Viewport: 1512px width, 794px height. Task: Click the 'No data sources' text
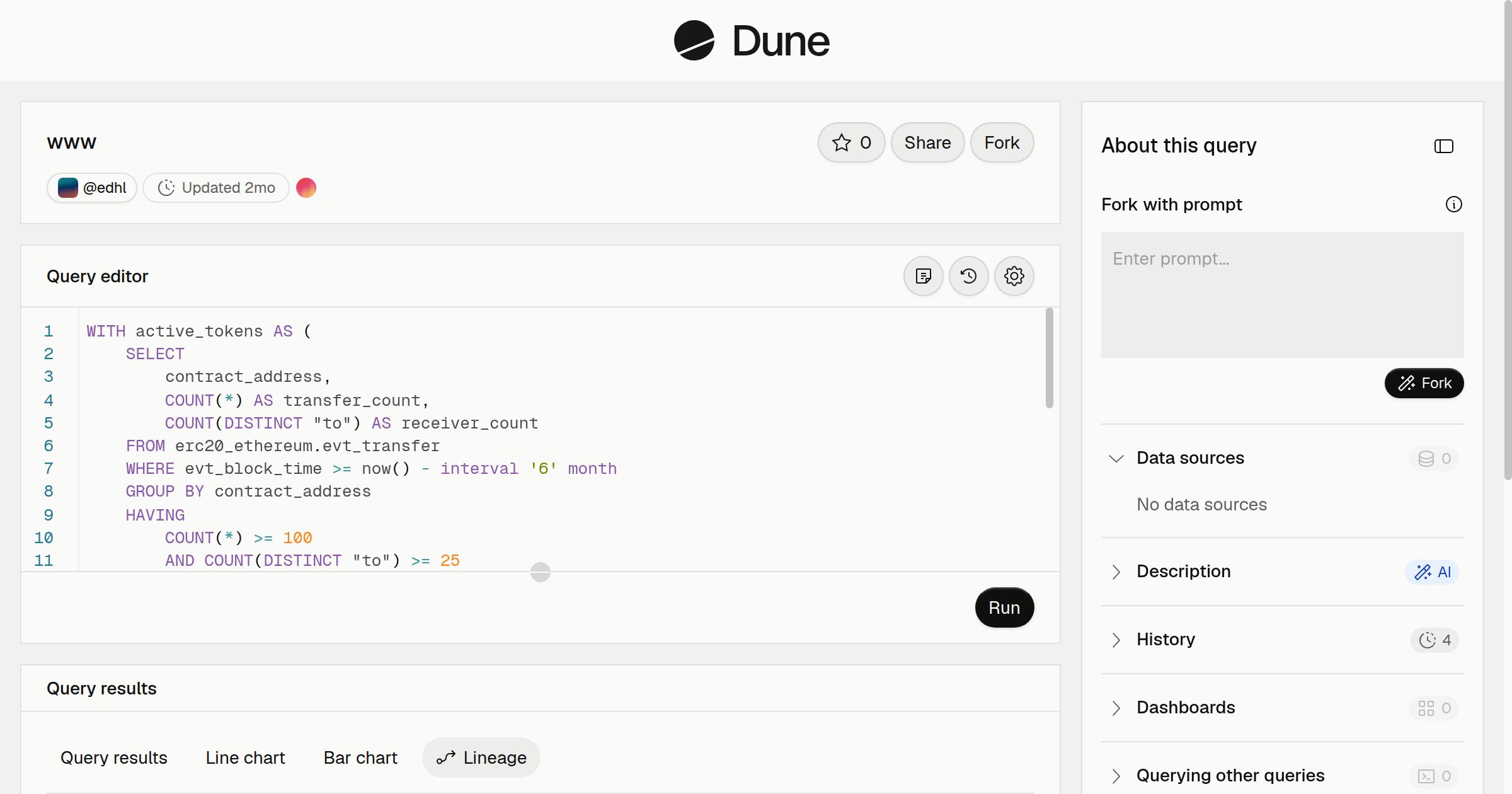point(1201,504)
